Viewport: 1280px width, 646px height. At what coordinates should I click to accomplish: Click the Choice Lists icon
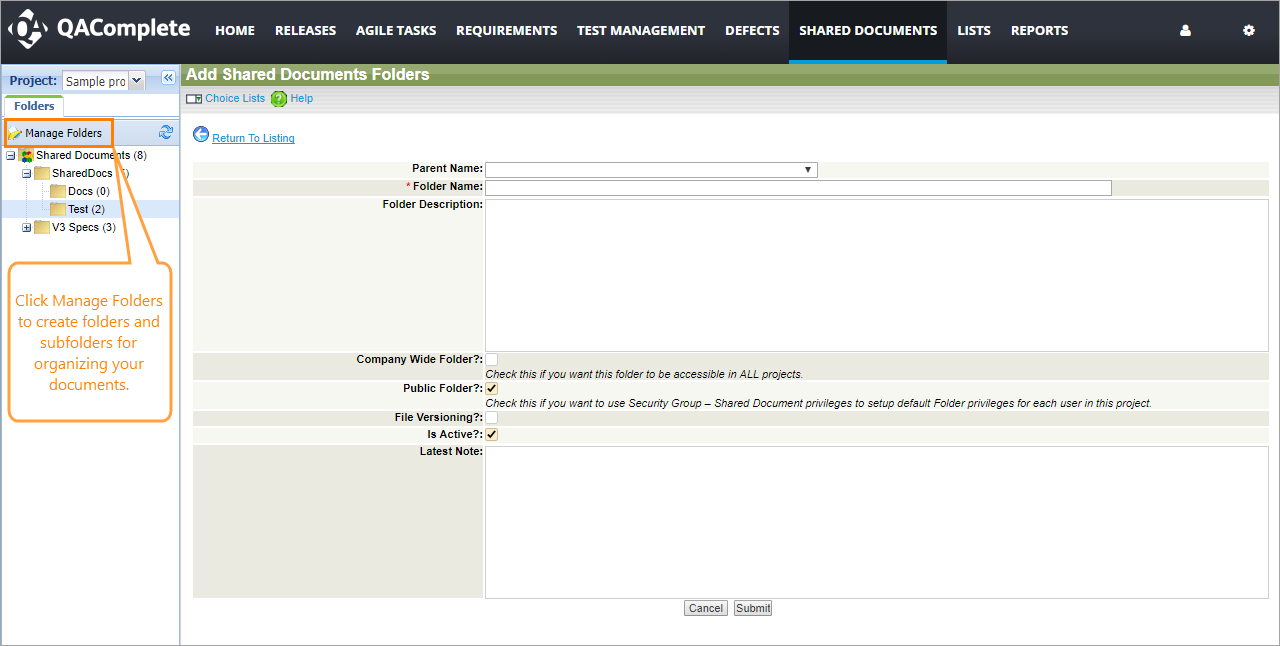click(194, 99)
